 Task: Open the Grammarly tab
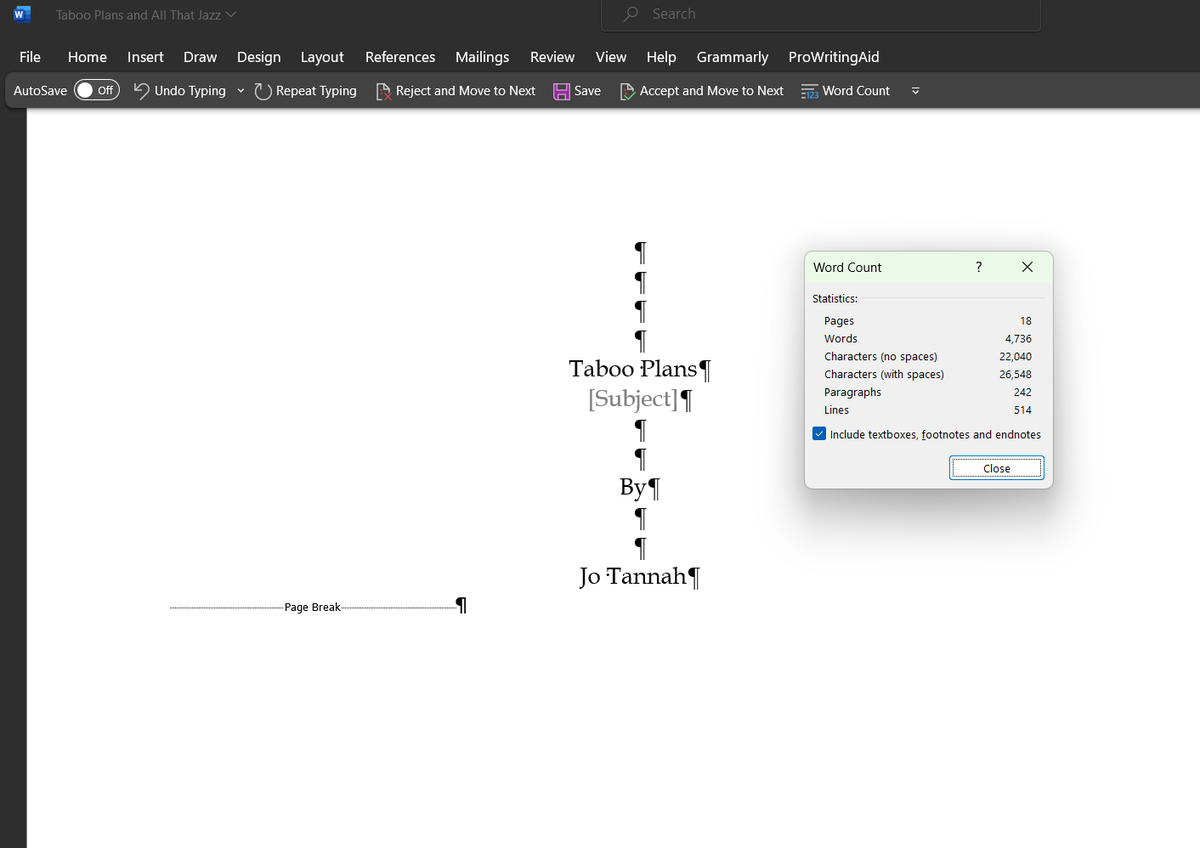coord(732,57)
